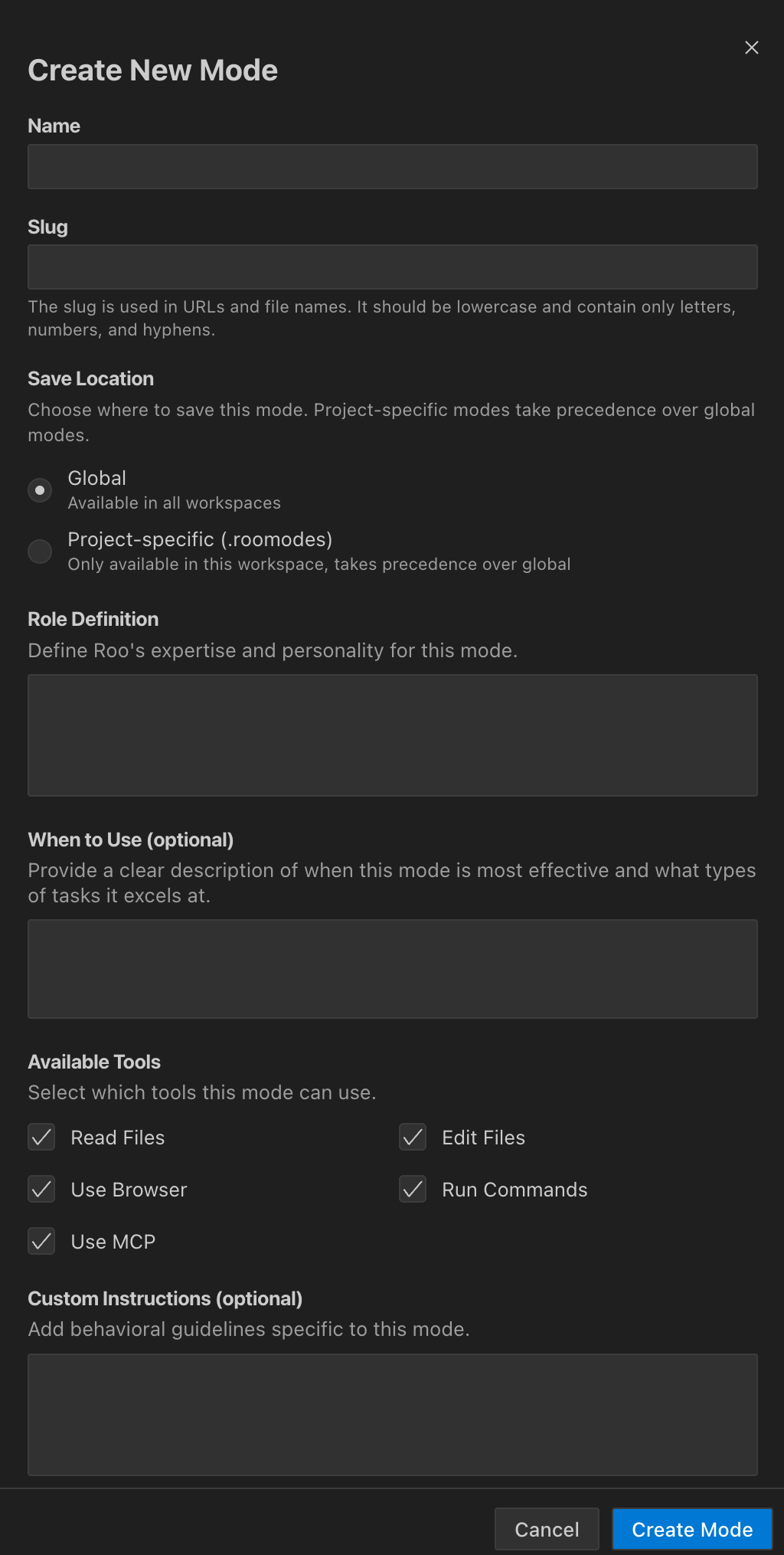Screen dimensions: 784x1555
Task: Click the Edit Files label text
Action: [482, 1138]
